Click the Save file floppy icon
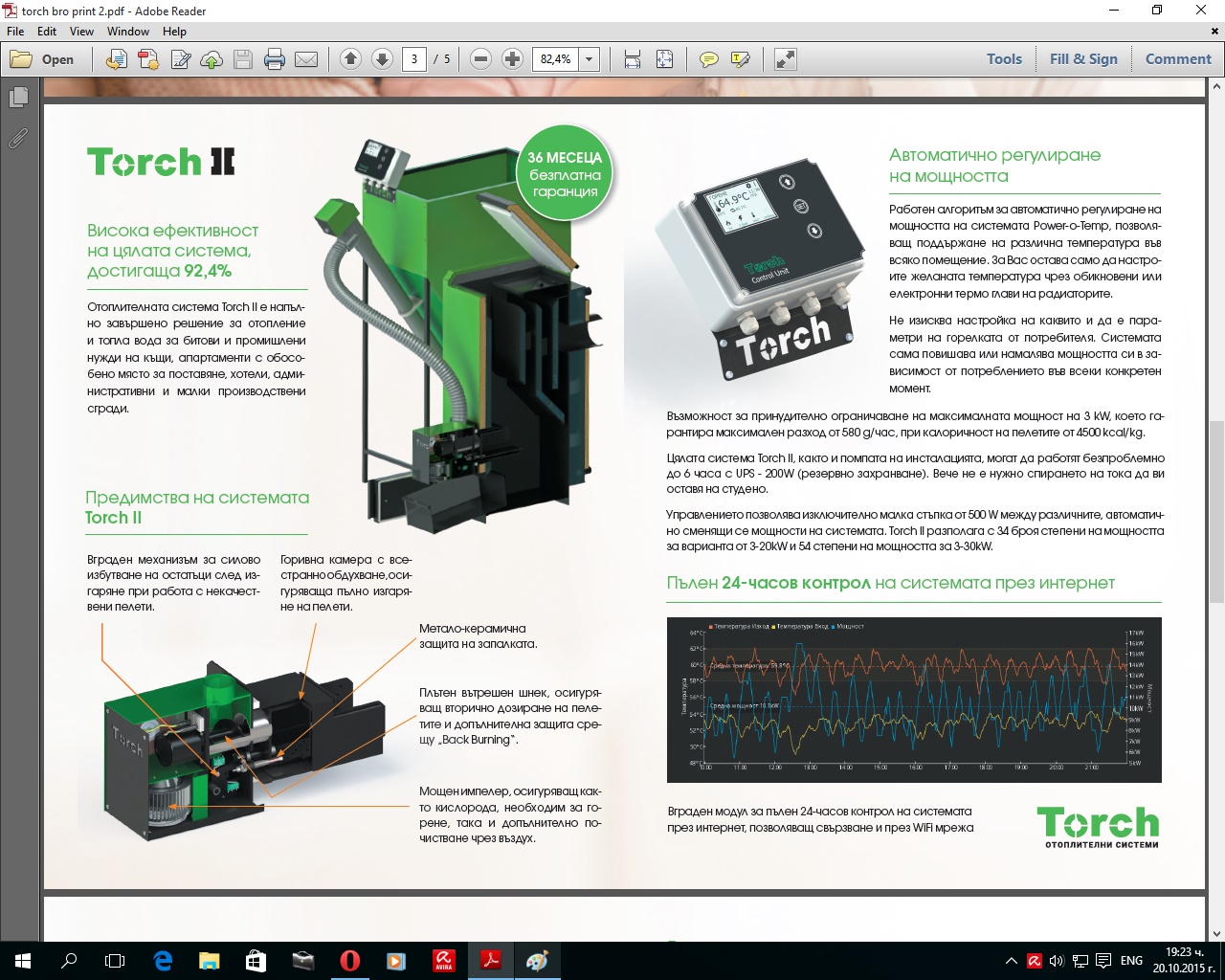 coord(243,59)
